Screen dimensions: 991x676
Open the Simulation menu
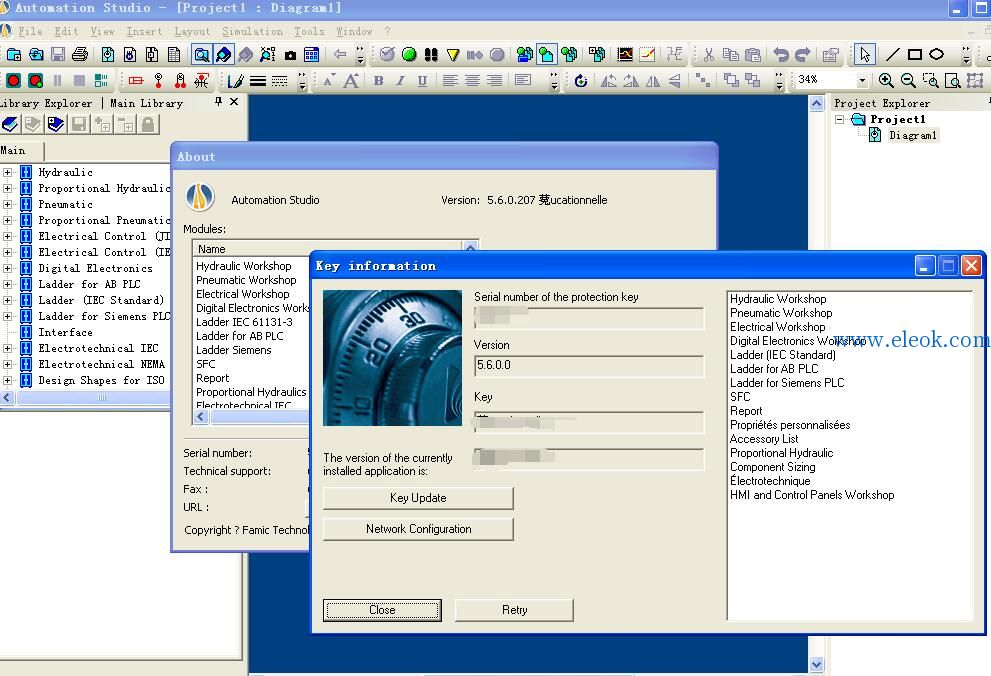[x=252, y=31]
